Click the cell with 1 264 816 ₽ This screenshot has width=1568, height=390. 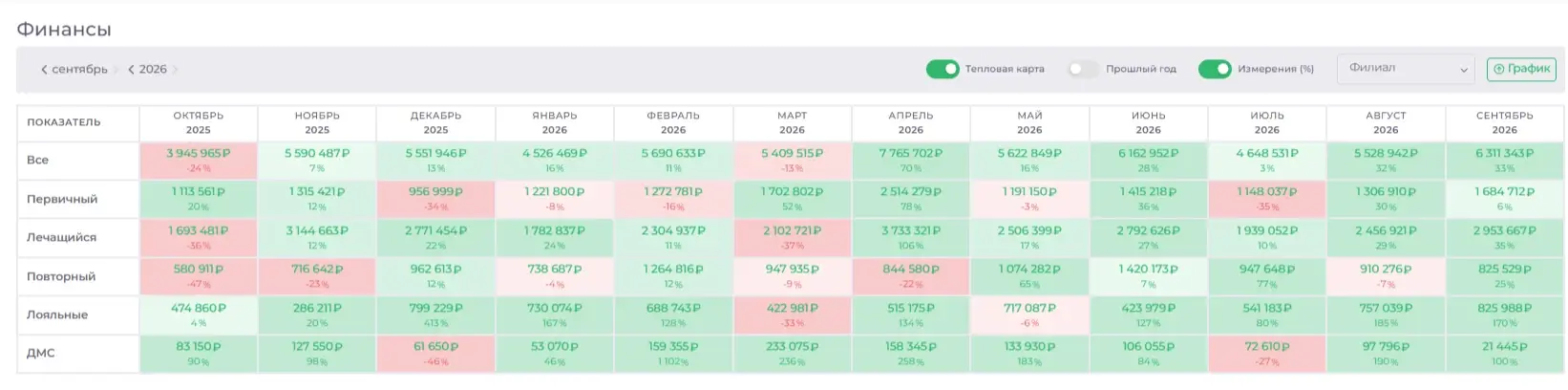point(673,276)
